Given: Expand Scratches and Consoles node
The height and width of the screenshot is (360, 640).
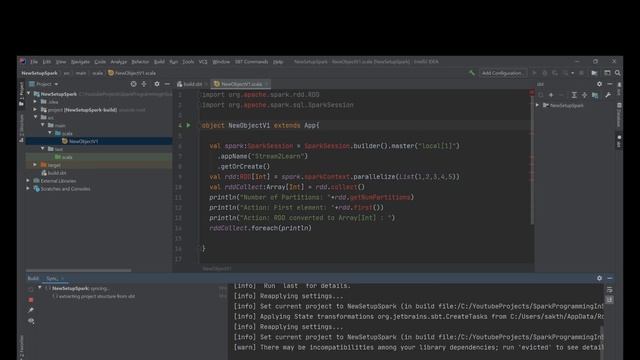Looking at the screenshot, I should (x=29, y=189).
